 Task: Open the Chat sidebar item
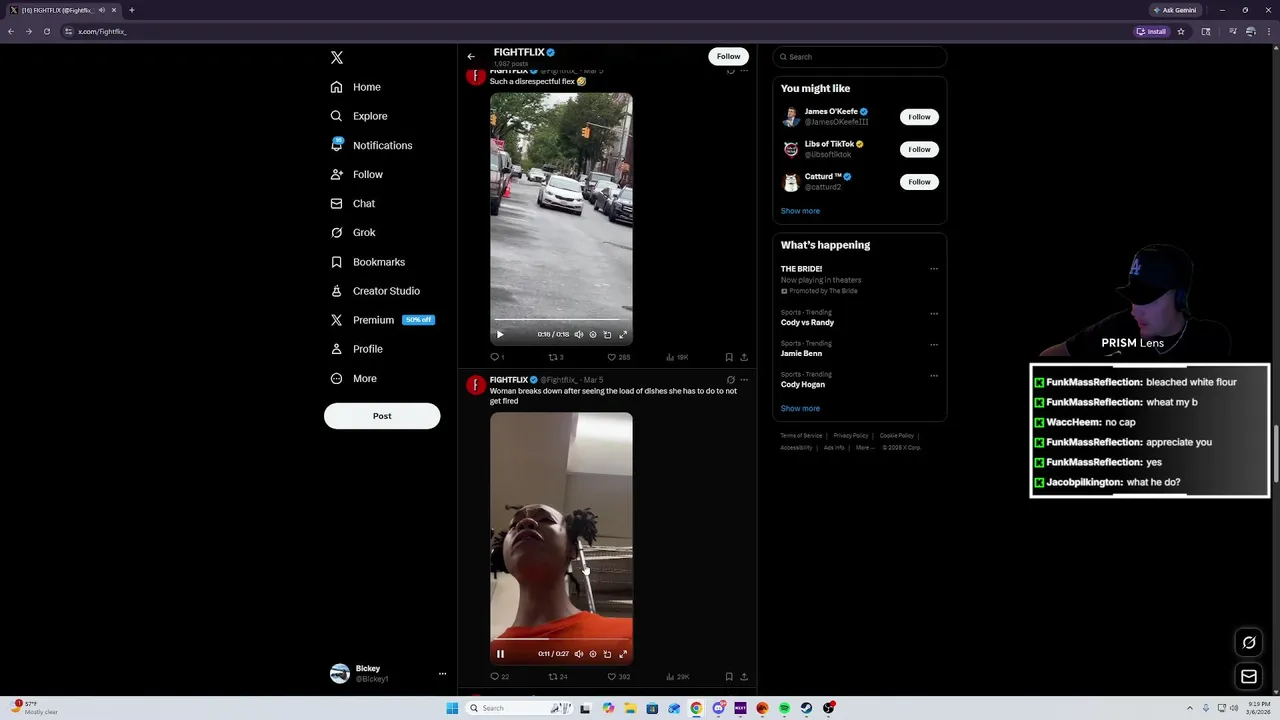click(353, 203)
